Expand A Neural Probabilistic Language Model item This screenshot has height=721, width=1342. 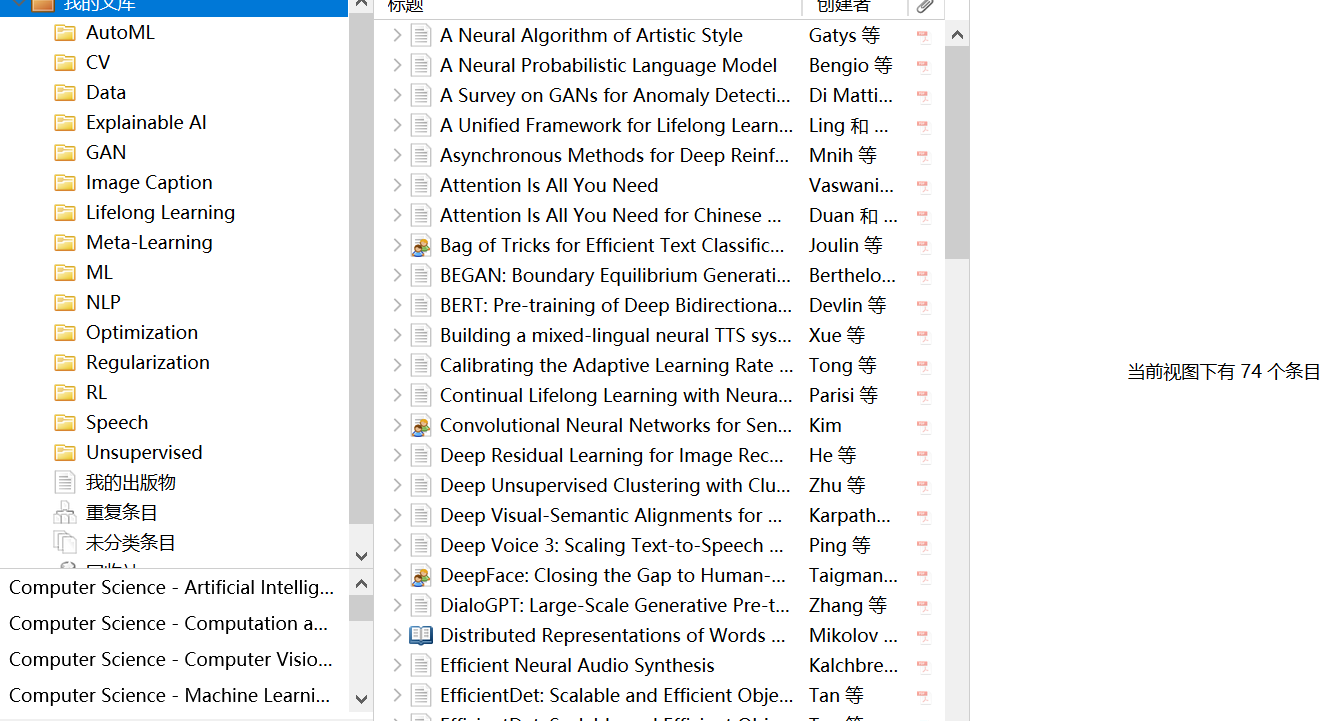(x=397, y=65)
